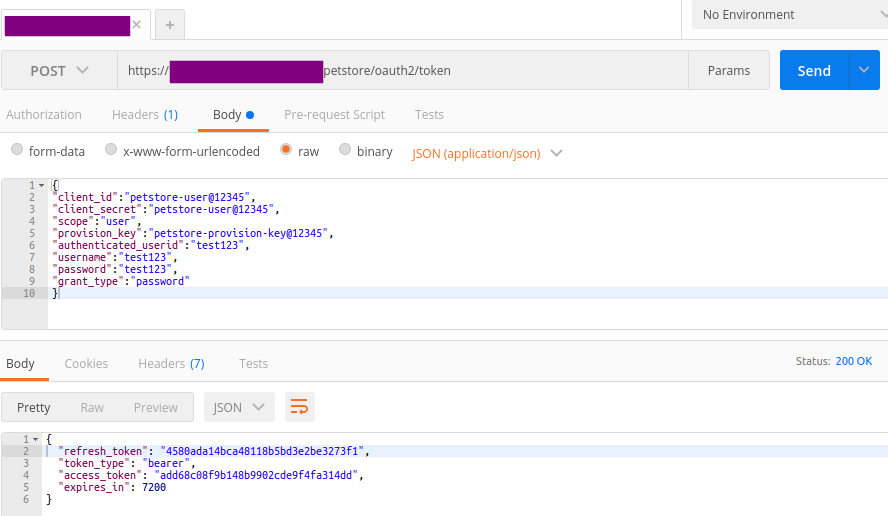Select the binary body option
888x516 pixels.
point(345,151)
